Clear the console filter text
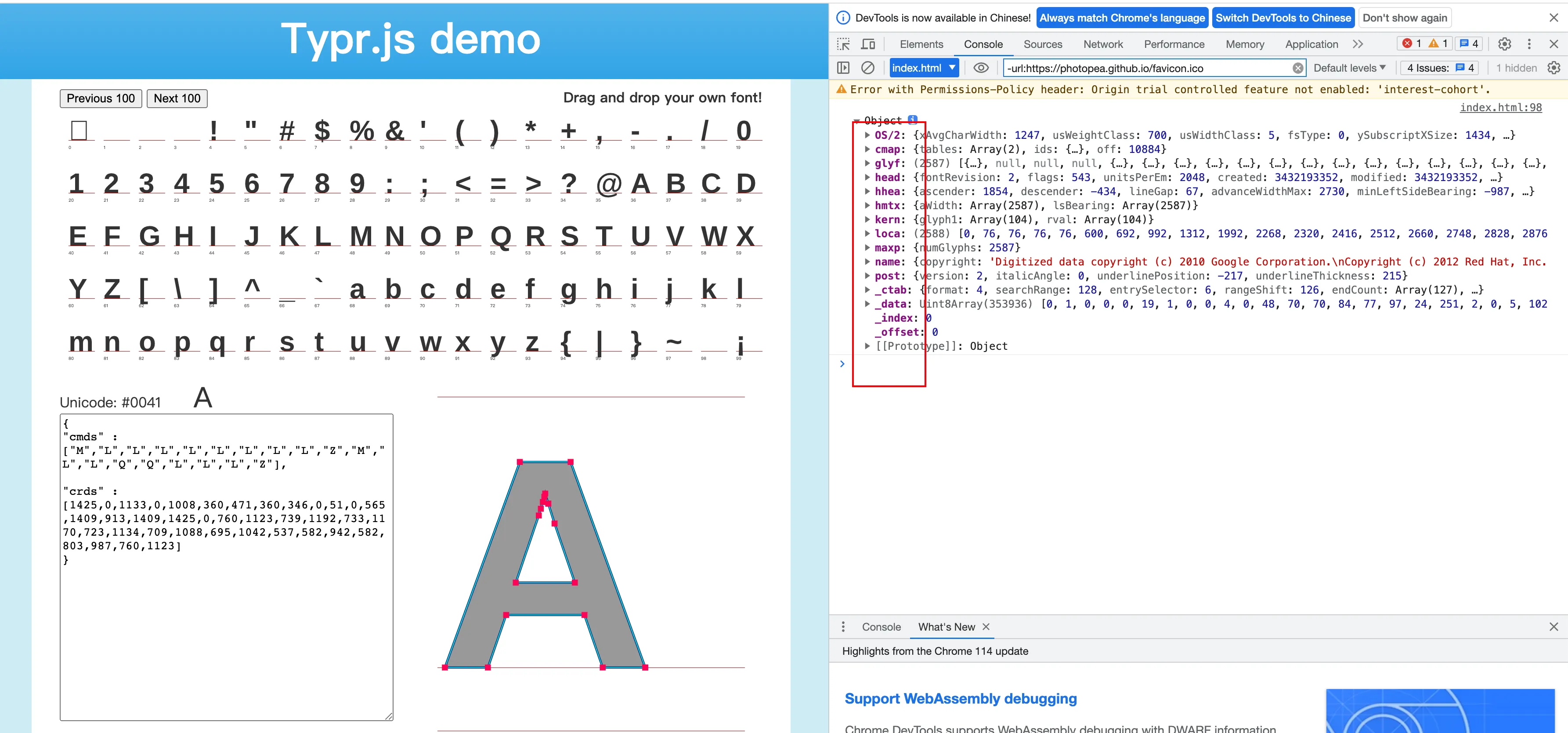 click(1298, 68)
